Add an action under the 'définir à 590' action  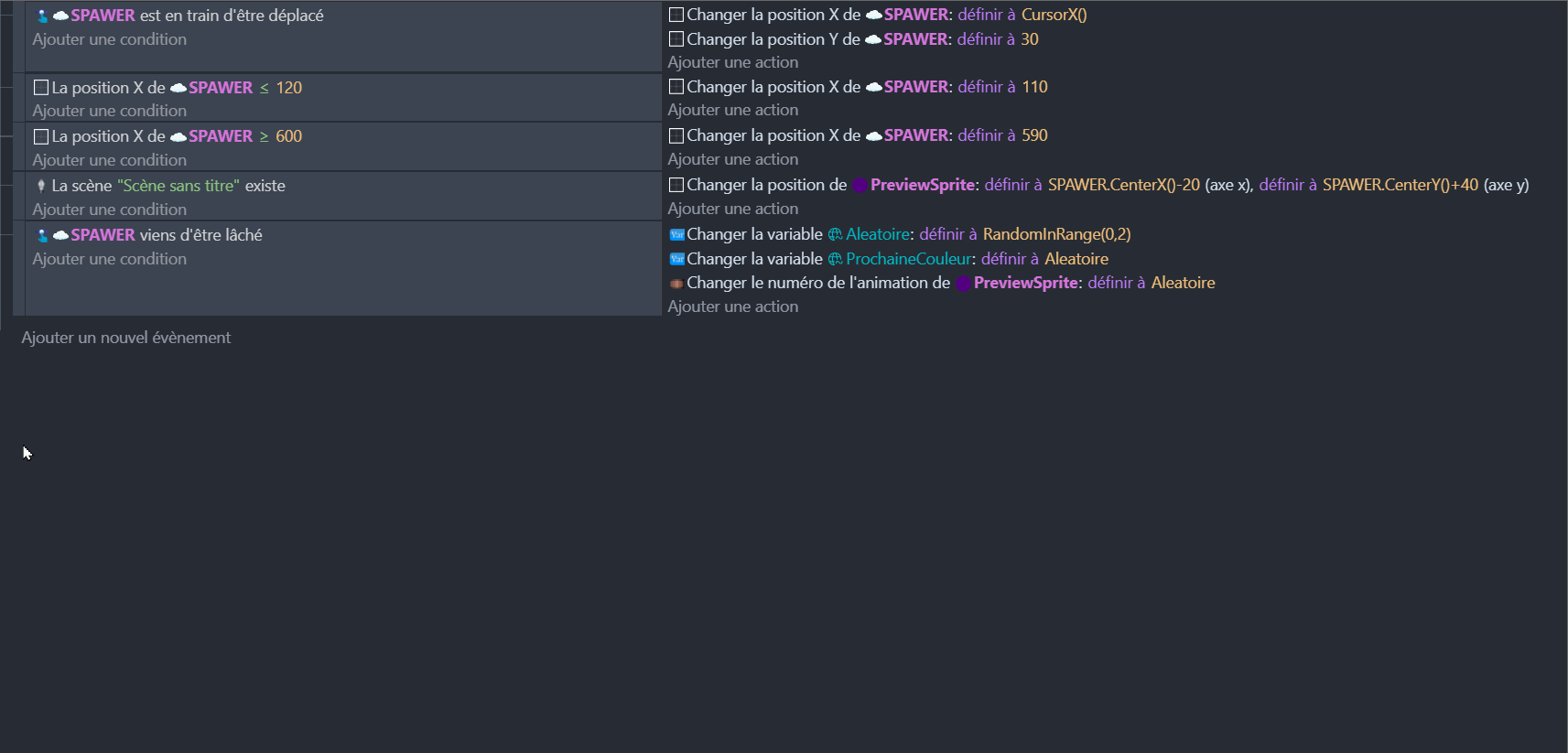733,159
